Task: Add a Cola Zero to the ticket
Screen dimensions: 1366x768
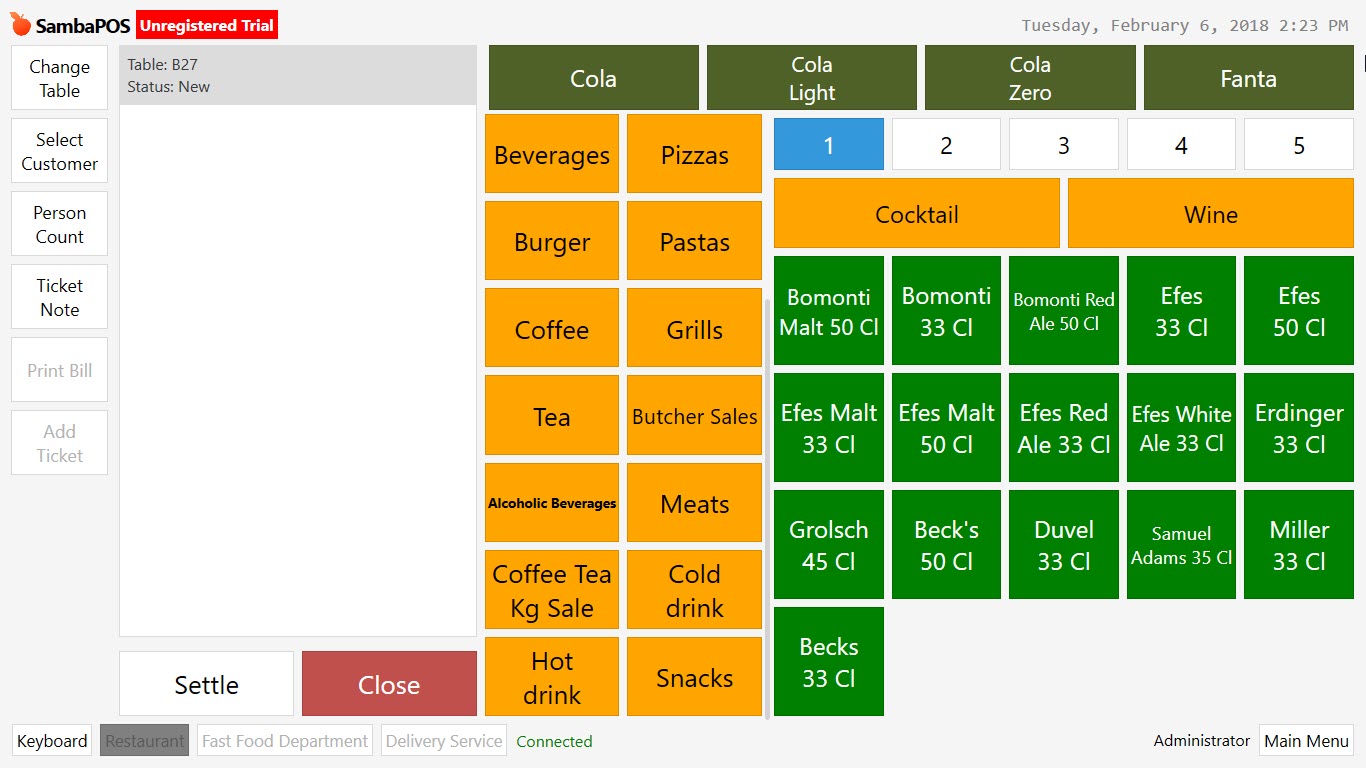Action: click(1030, 77)
